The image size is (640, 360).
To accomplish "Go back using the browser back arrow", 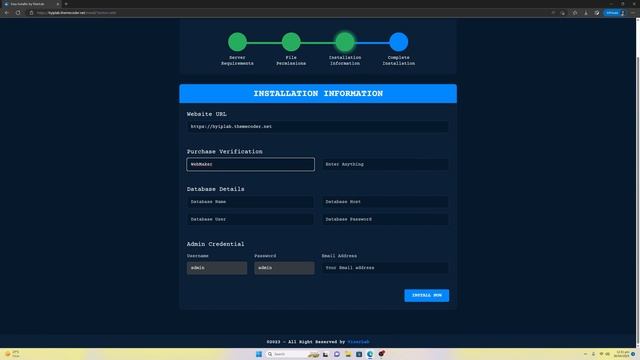I will coord(7,13).
